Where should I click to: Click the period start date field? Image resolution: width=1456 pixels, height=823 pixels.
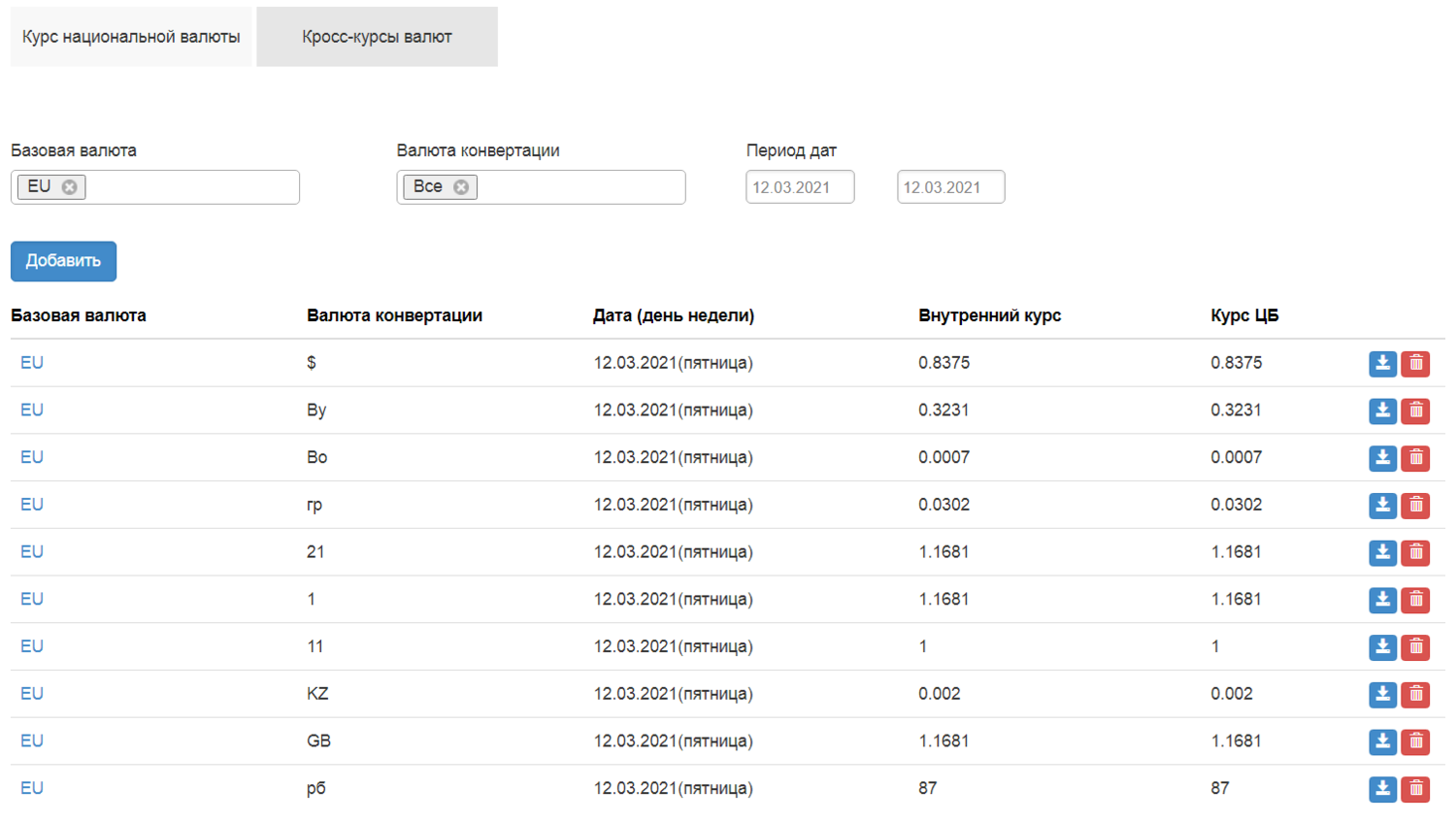800,187
